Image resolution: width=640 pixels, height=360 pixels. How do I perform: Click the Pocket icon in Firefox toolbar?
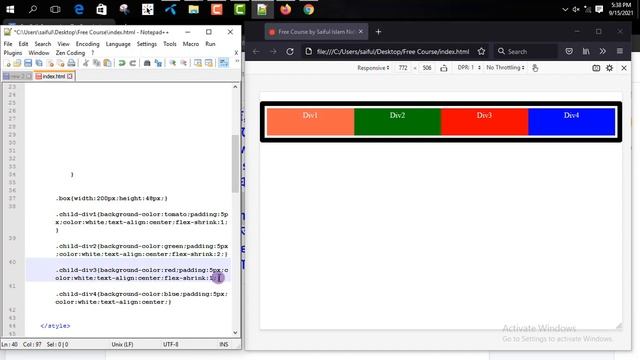tap(569, 51)
